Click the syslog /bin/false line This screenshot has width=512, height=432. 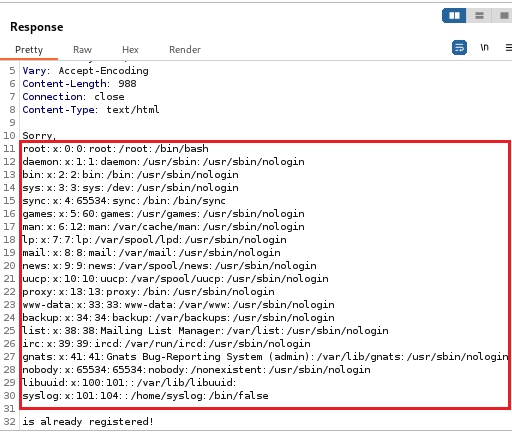click(145, 396)
